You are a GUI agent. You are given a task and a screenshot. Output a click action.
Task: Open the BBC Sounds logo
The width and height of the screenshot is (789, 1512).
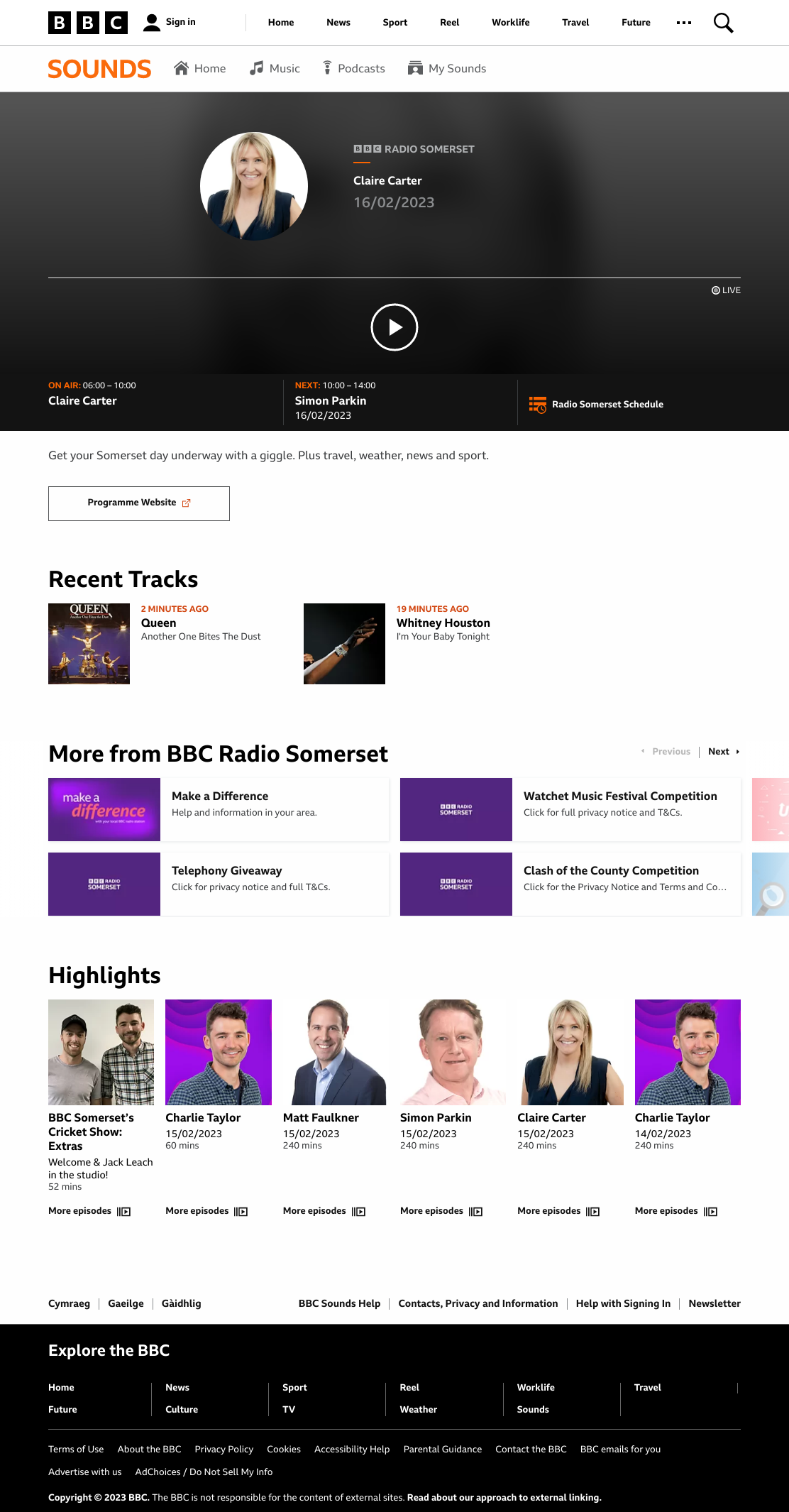pyautogui.click(x=99, y=69)
